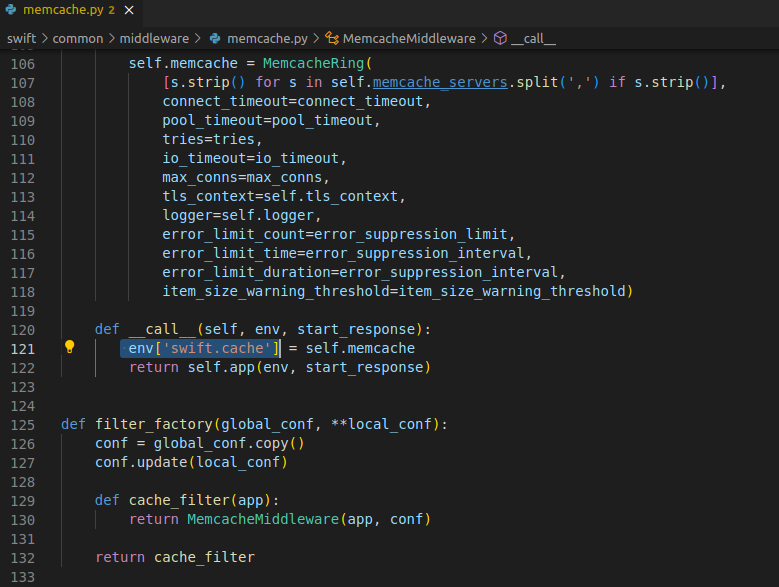The width and height of the screenshot is (779, 587).
Task: Click the 'return cache_filter' statement on line 132
Action: pyautogui.click(x=175, y=557)
